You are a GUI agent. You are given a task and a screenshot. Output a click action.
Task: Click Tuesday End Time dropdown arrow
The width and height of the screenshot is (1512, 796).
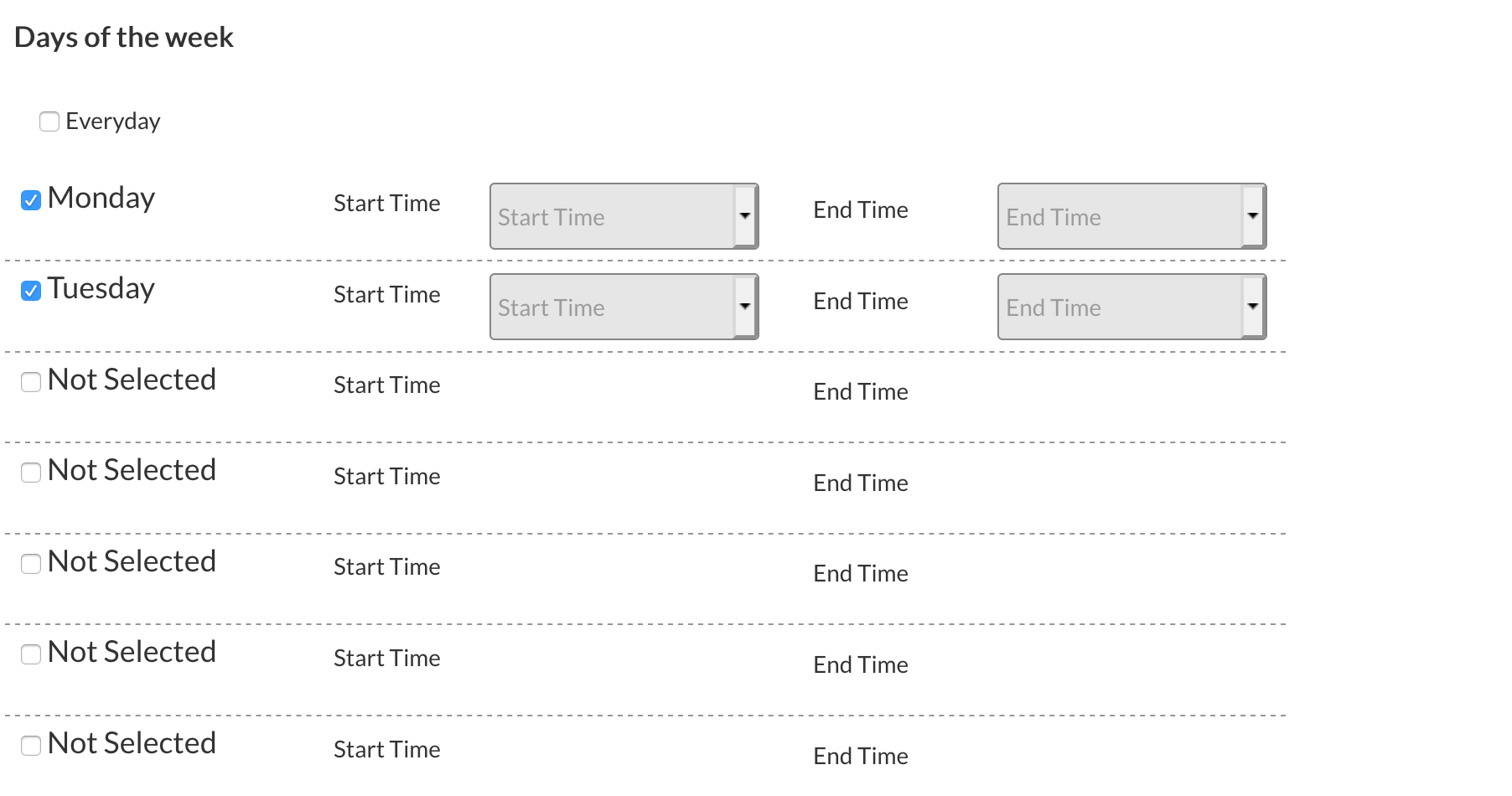click(1252, 307)
